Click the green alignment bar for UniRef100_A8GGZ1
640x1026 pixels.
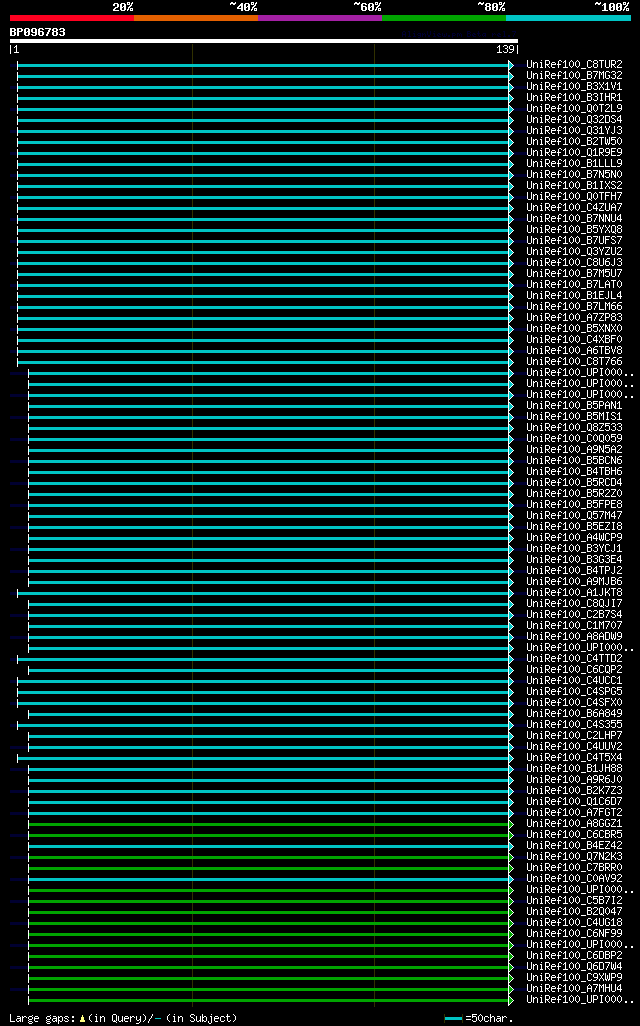(270, 824)
